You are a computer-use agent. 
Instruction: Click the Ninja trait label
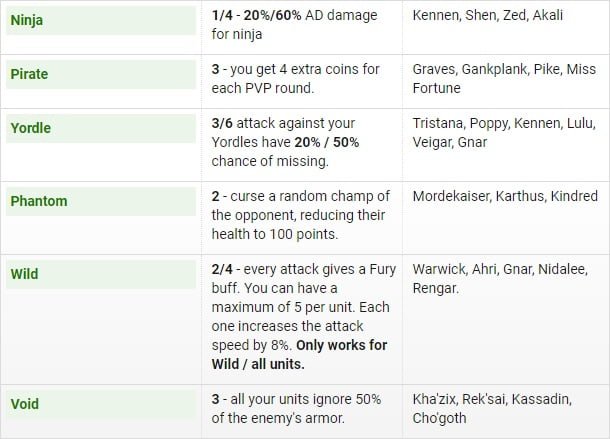coord(29,19)
